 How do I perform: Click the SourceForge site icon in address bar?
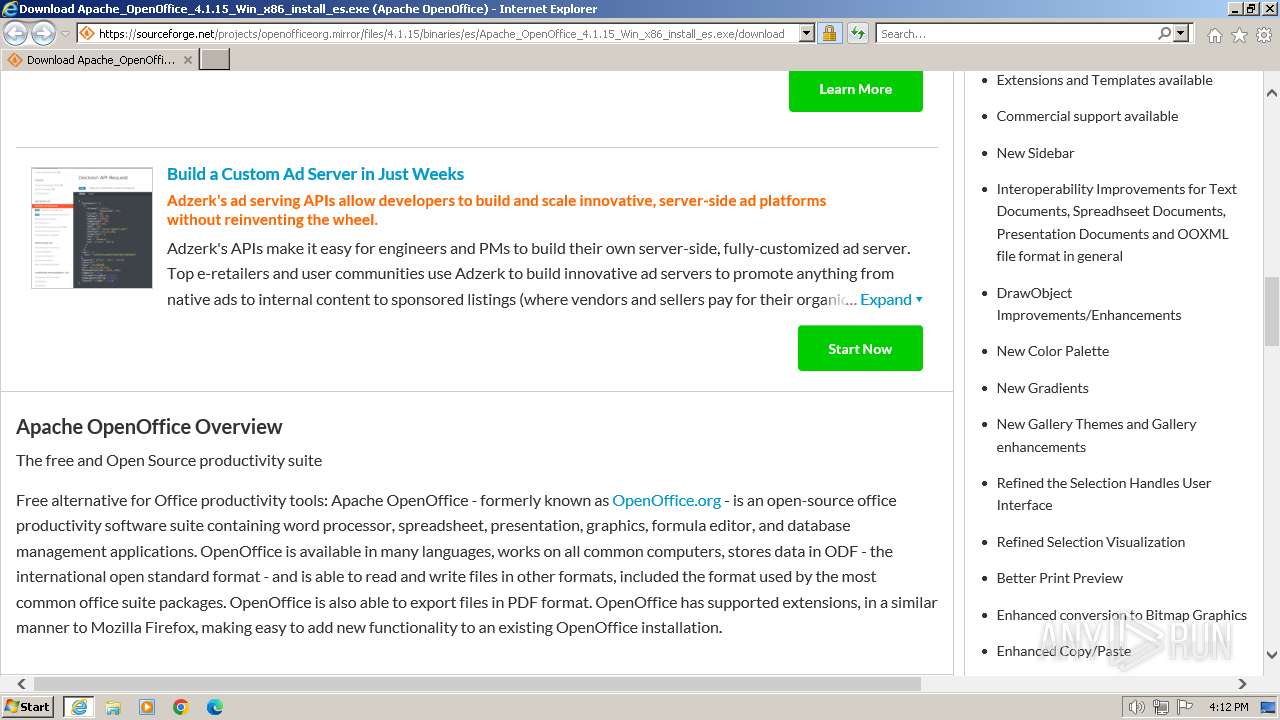[87, 33]
